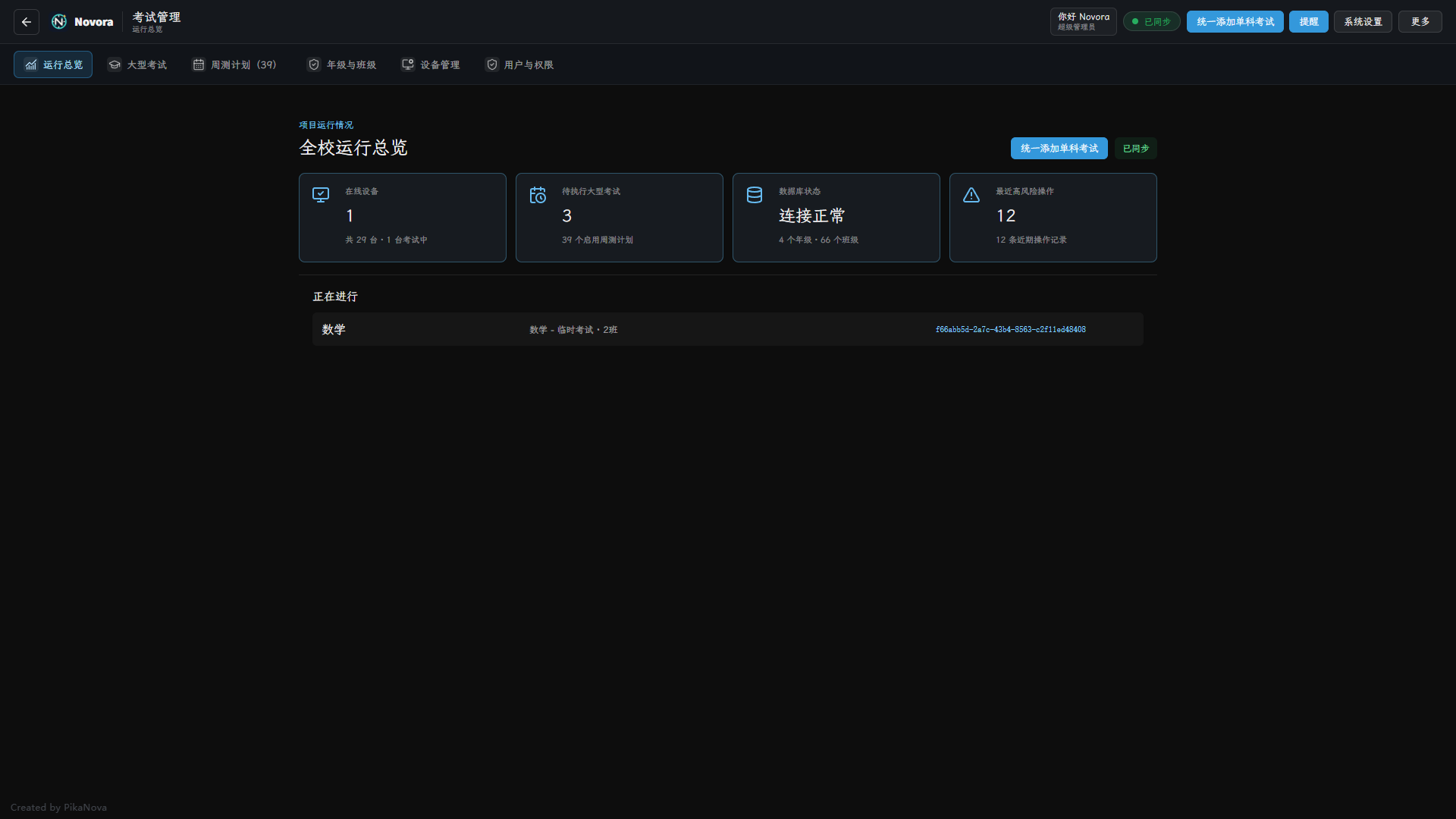Click the 数学 ongoing exam row title
The image size is (1456, 819).
(334, 329)
